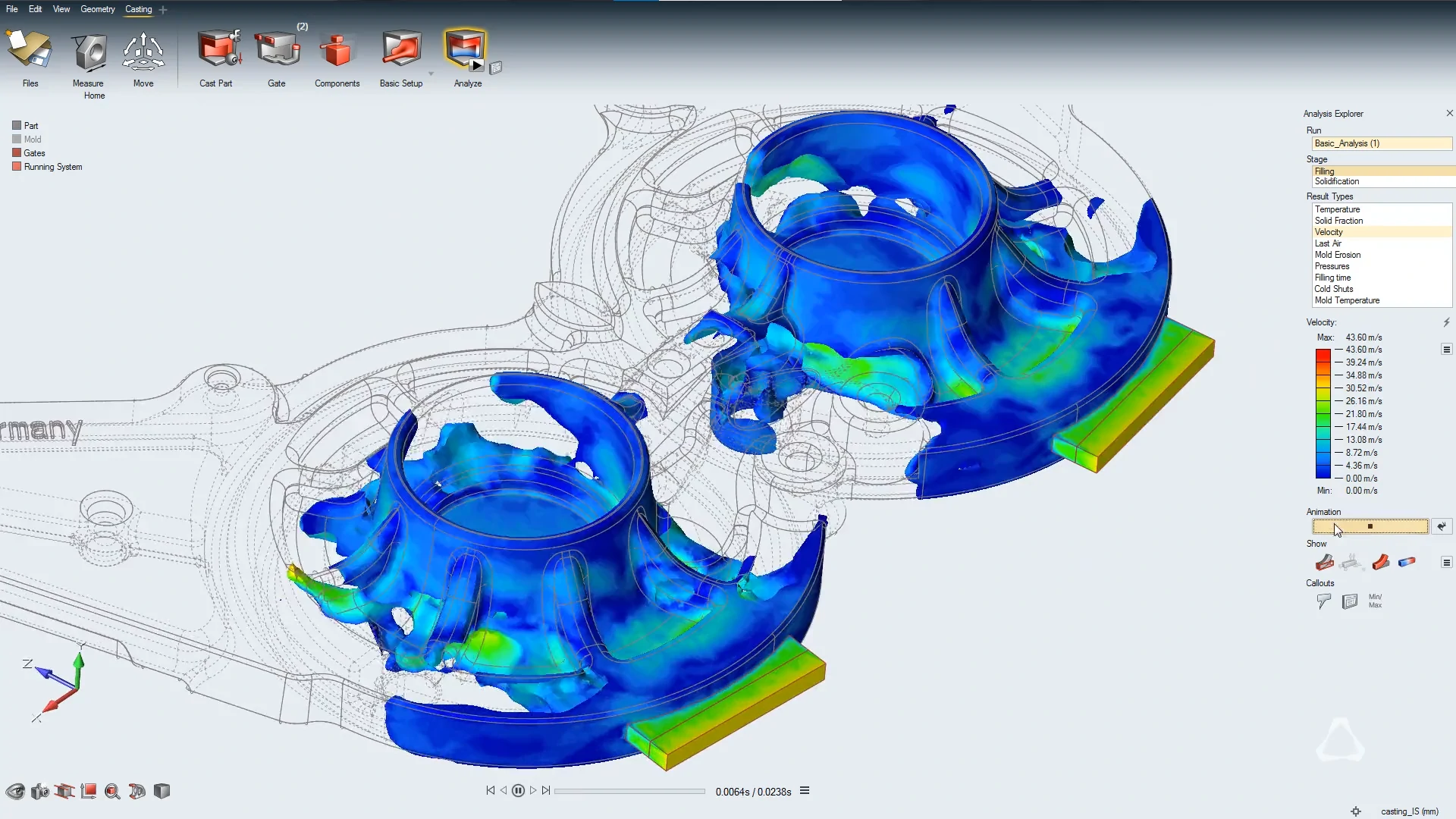1456x819 pixels.
Task: Toggle the Mold visibility checkbox
Action: [17, 140]
